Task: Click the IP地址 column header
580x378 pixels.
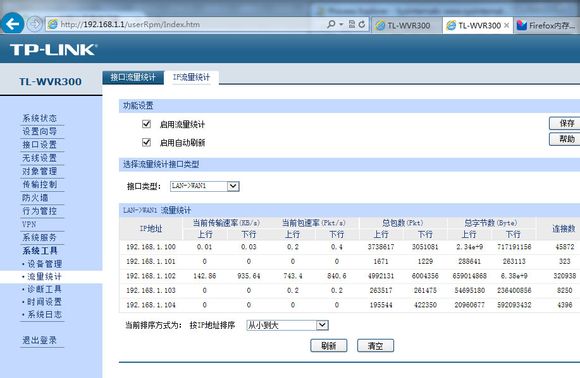Action: pyautogui.click(x=151, y=229)
